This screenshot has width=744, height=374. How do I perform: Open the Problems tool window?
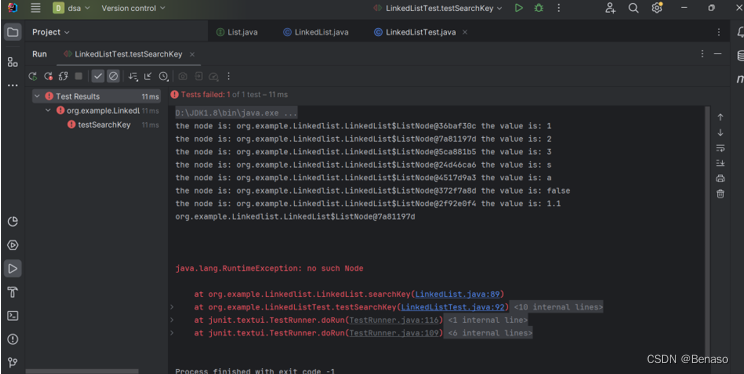[13, 339]
